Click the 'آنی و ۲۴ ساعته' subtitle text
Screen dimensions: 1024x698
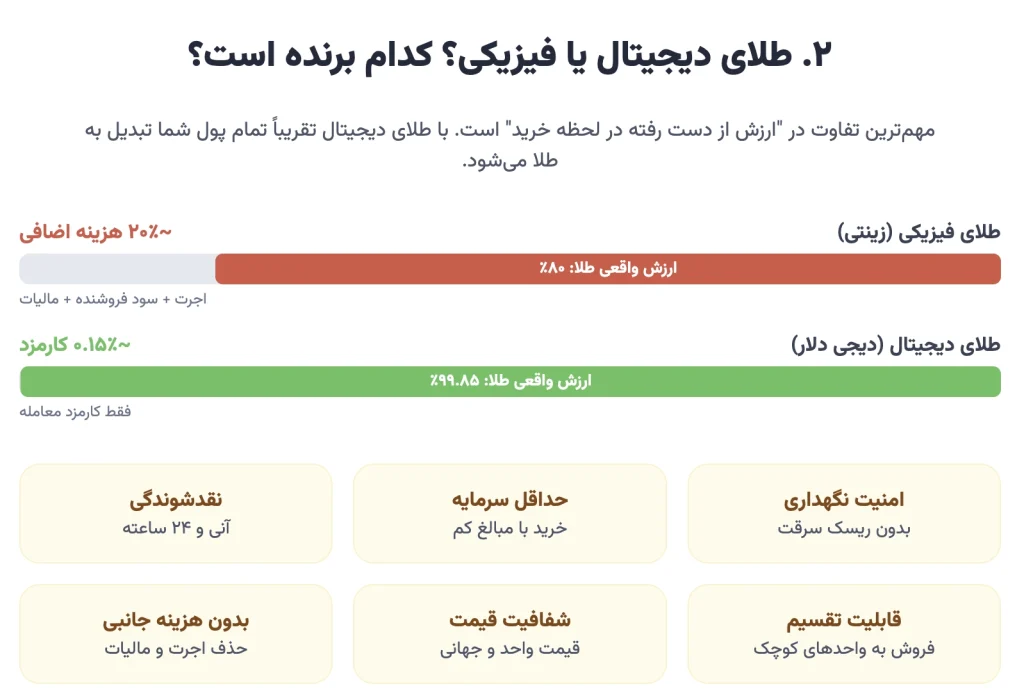[x=175, y=528]
